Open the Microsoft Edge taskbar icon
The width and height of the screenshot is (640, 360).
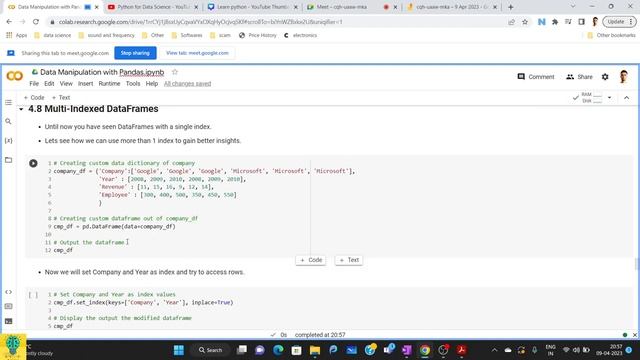click(278, 350)
